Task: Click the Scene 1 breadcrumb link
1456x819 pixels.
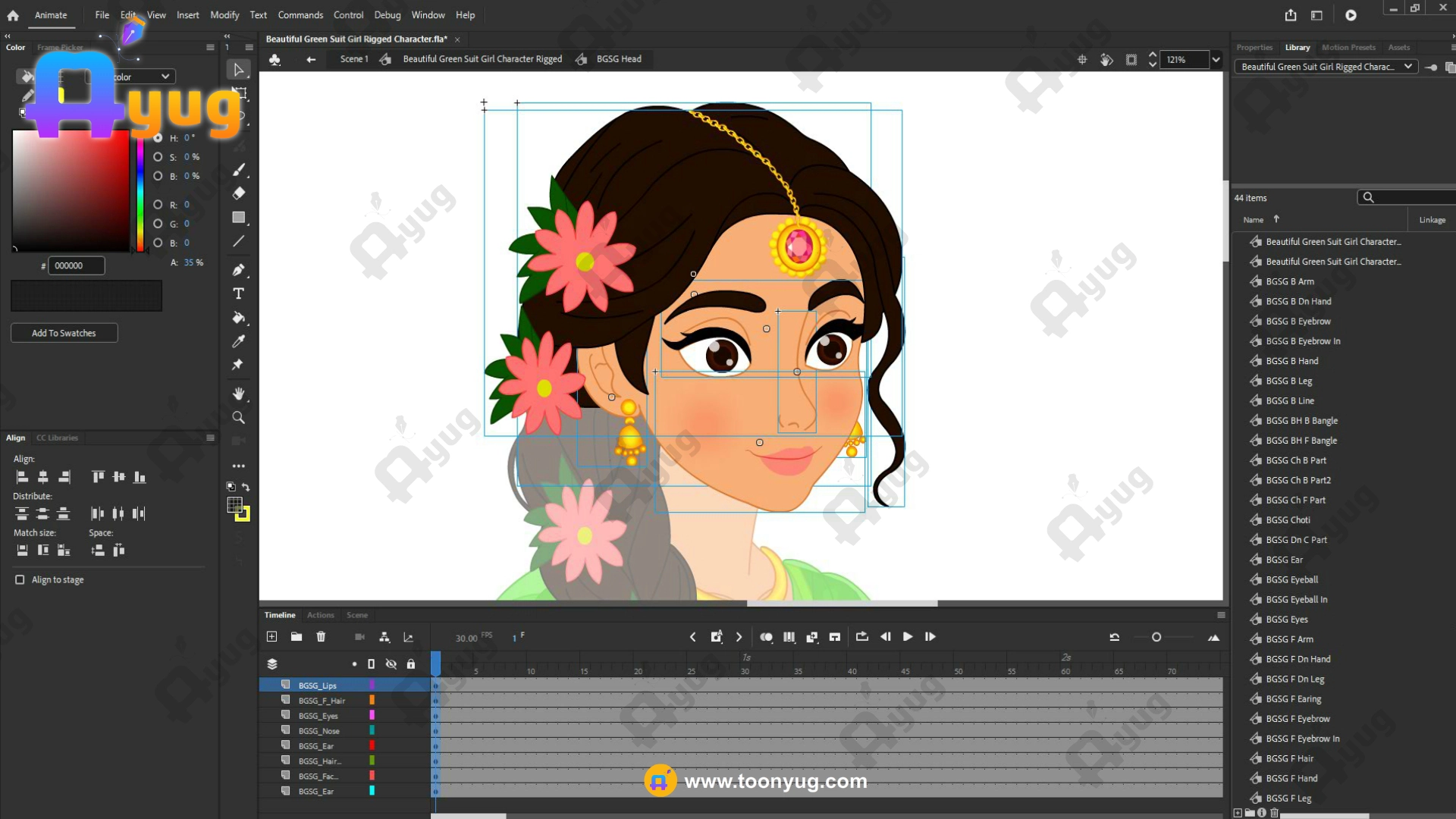Action: pos(353,59)
